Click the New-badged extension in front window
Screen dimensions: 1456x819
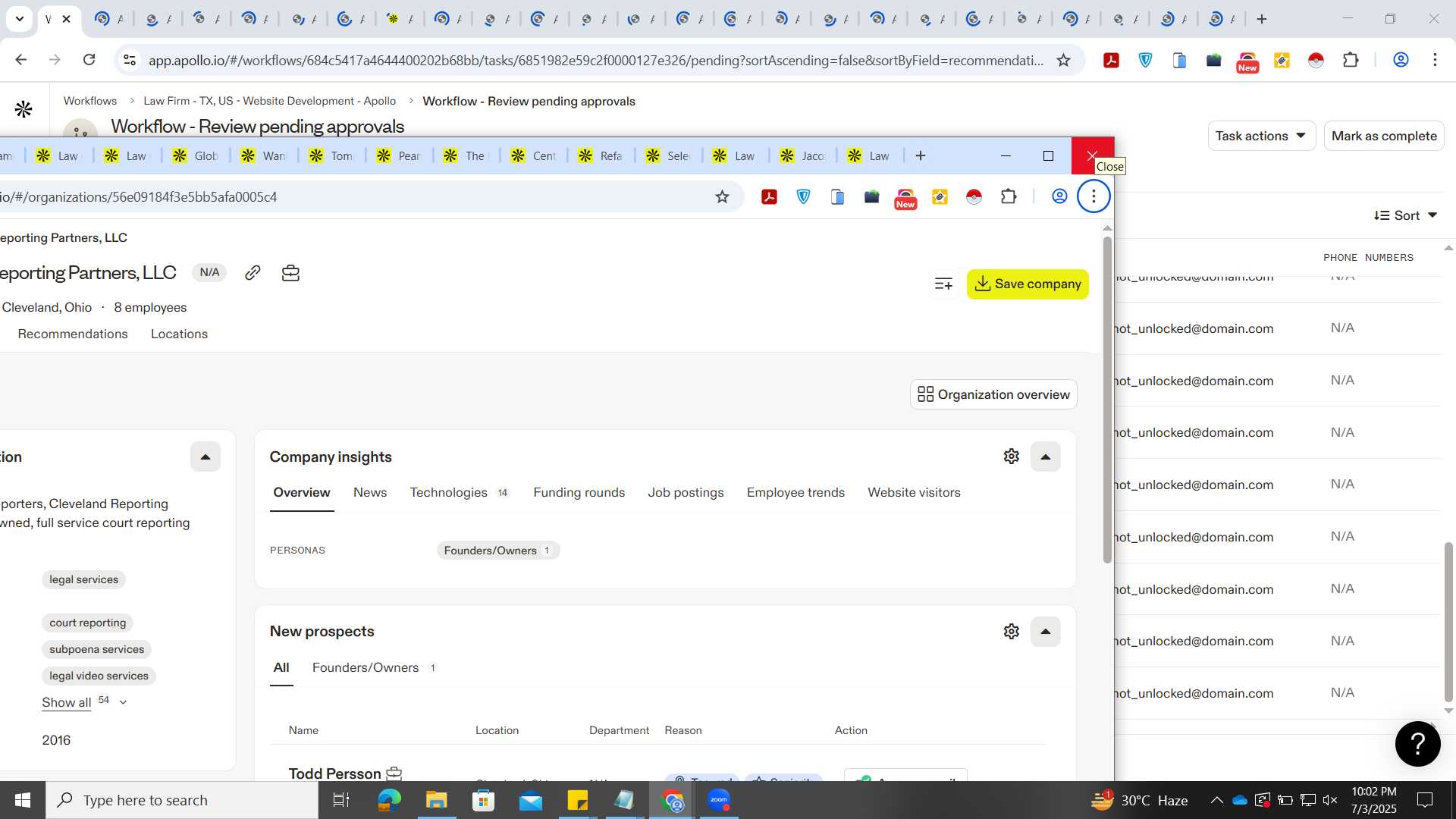905,199
